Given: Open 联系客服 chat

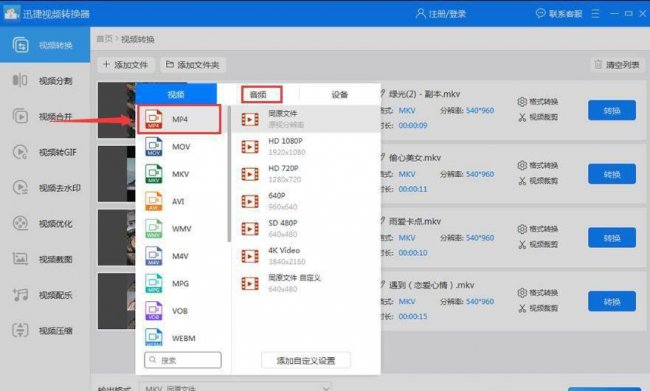Looking at the screenshot, I should [x=559, y=14].
